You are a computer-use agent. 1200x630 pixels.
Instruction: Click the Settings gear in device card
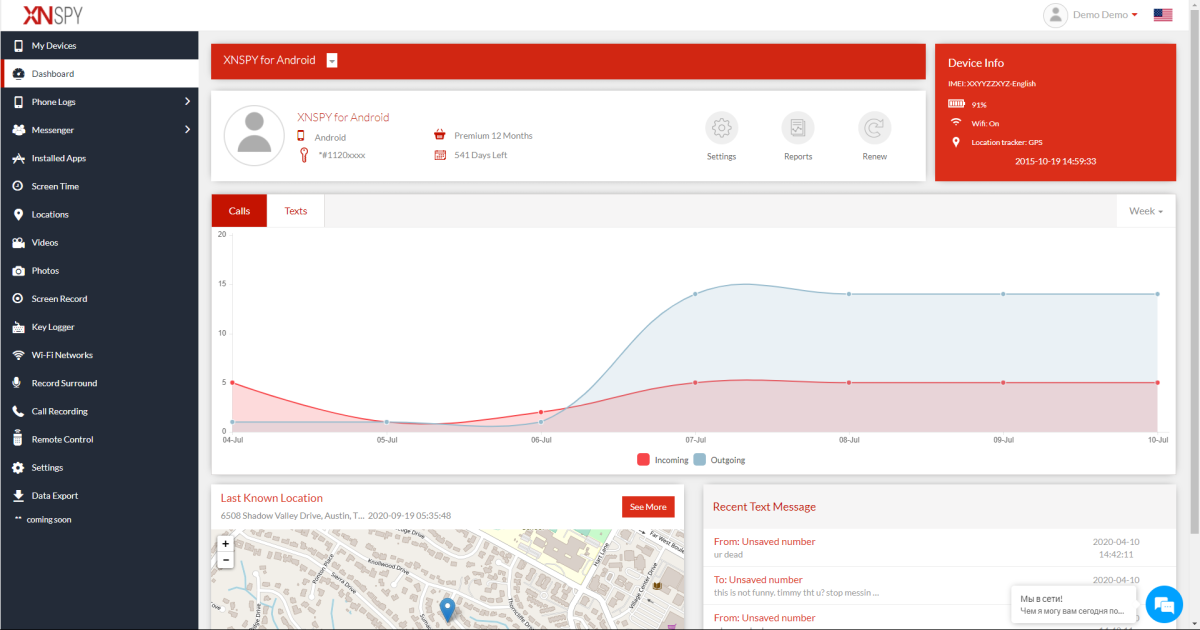coord(721,128)
